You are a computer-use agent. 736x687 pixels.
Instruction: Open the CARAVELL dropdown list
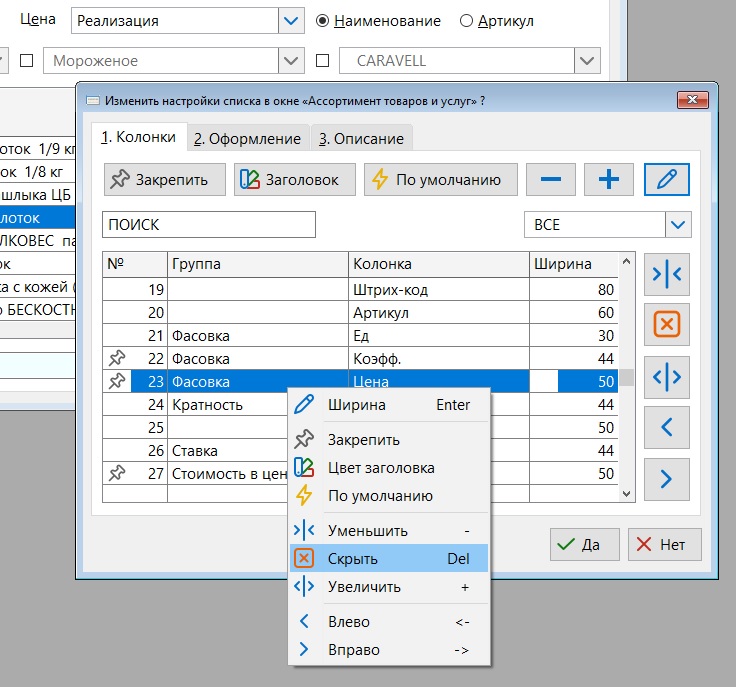(587, 61)
